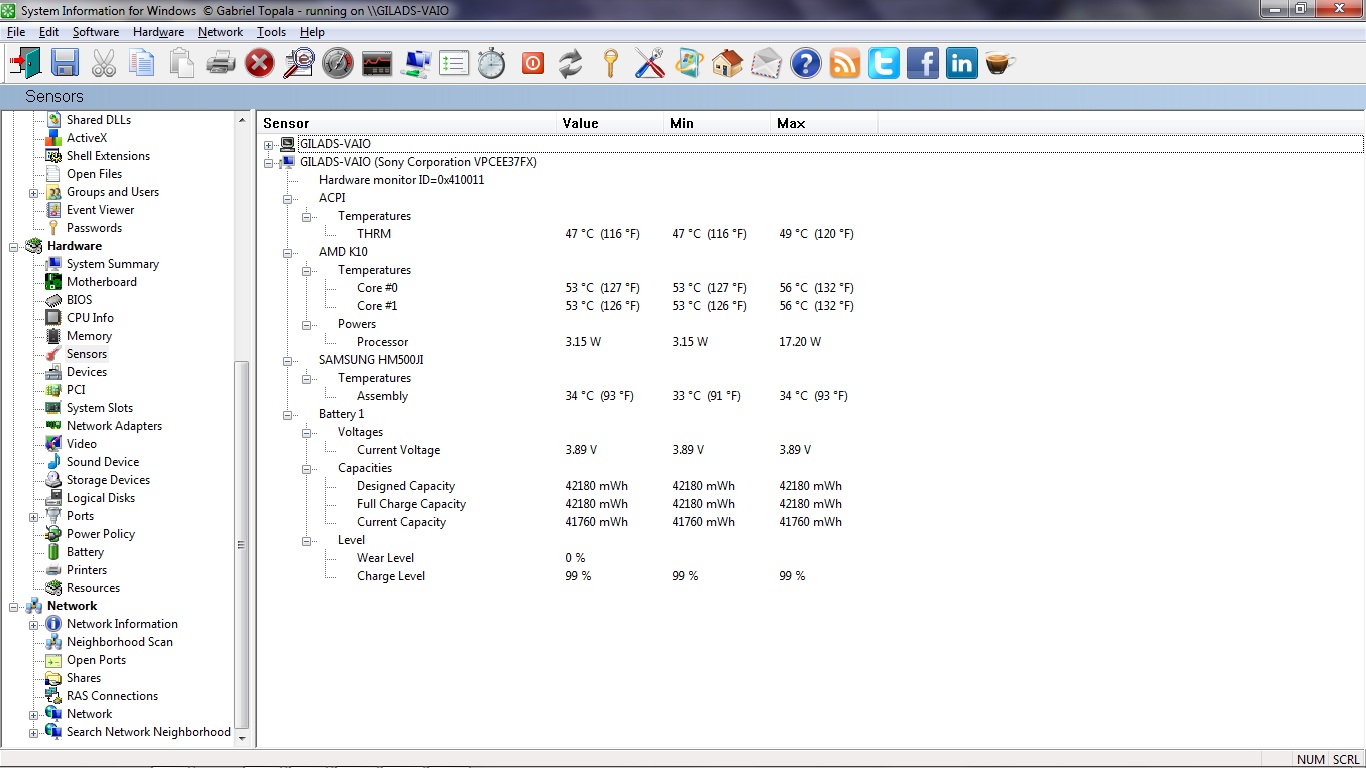Click the Sensor column header
Screen dimensions: 1366x768
[x=406, y=123]
